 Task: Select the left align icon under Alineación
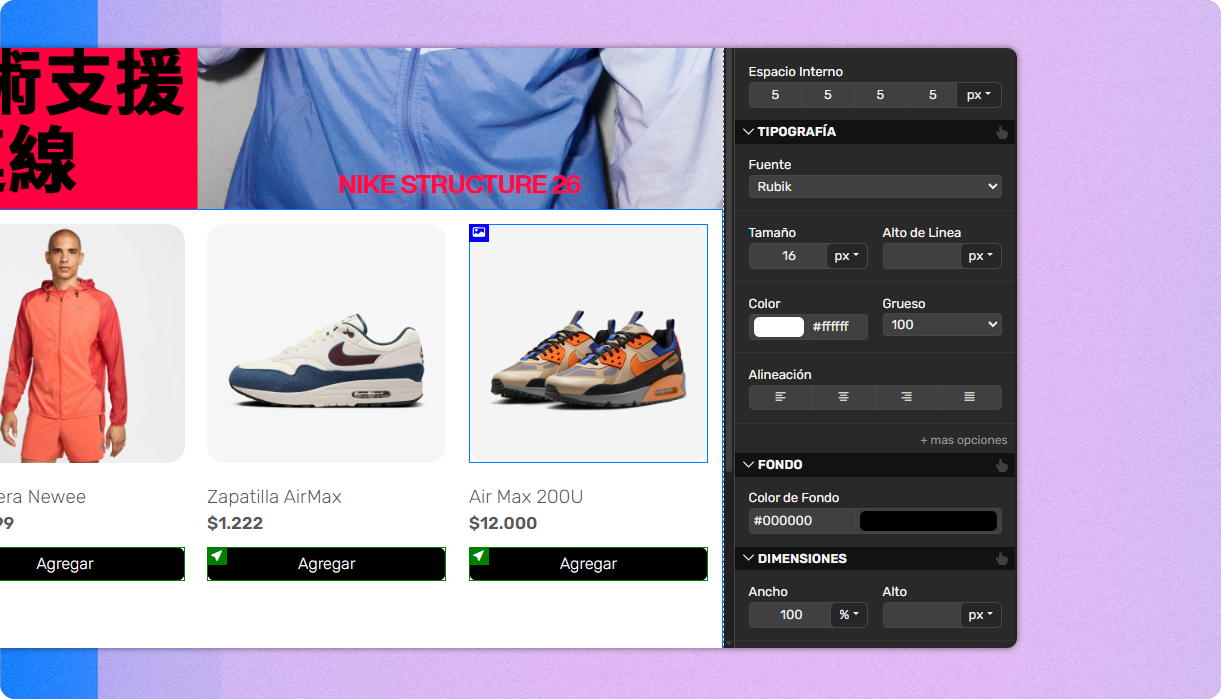point(780,397)
